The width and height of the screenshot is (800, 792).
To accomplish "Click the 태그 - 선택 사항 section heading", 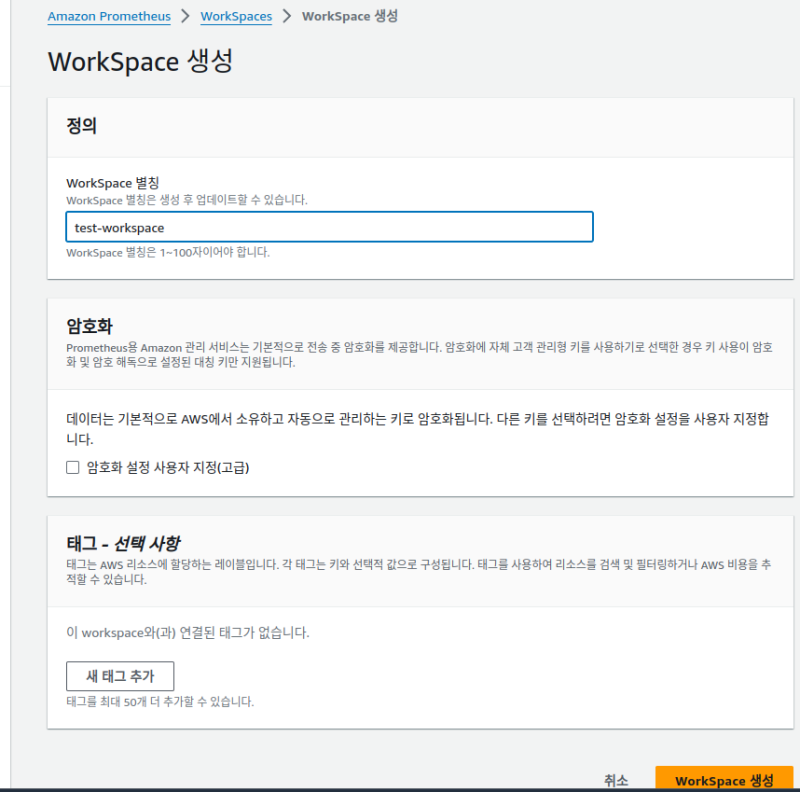I will pos(123,544).
